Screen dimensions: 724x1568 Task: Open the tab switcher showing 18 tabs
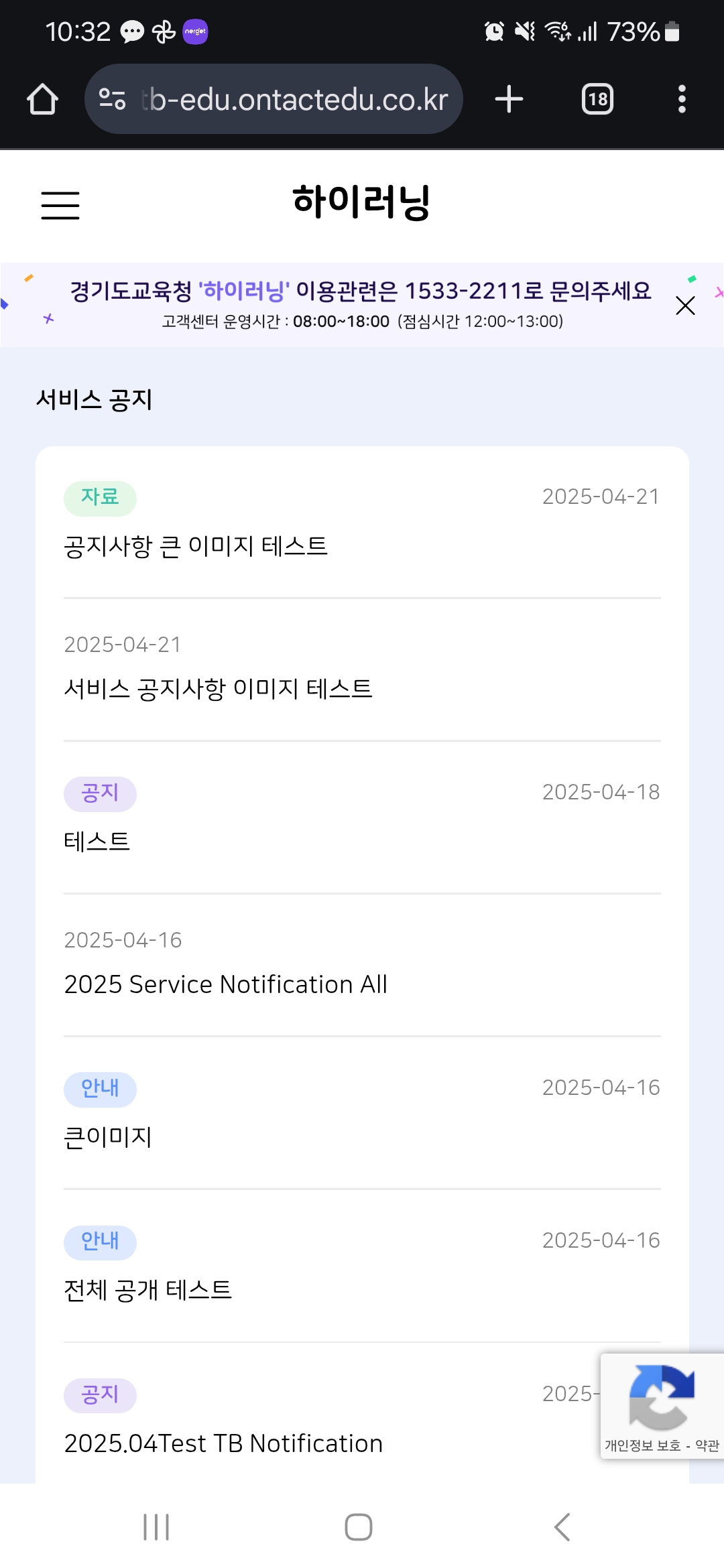coord(597,99)
